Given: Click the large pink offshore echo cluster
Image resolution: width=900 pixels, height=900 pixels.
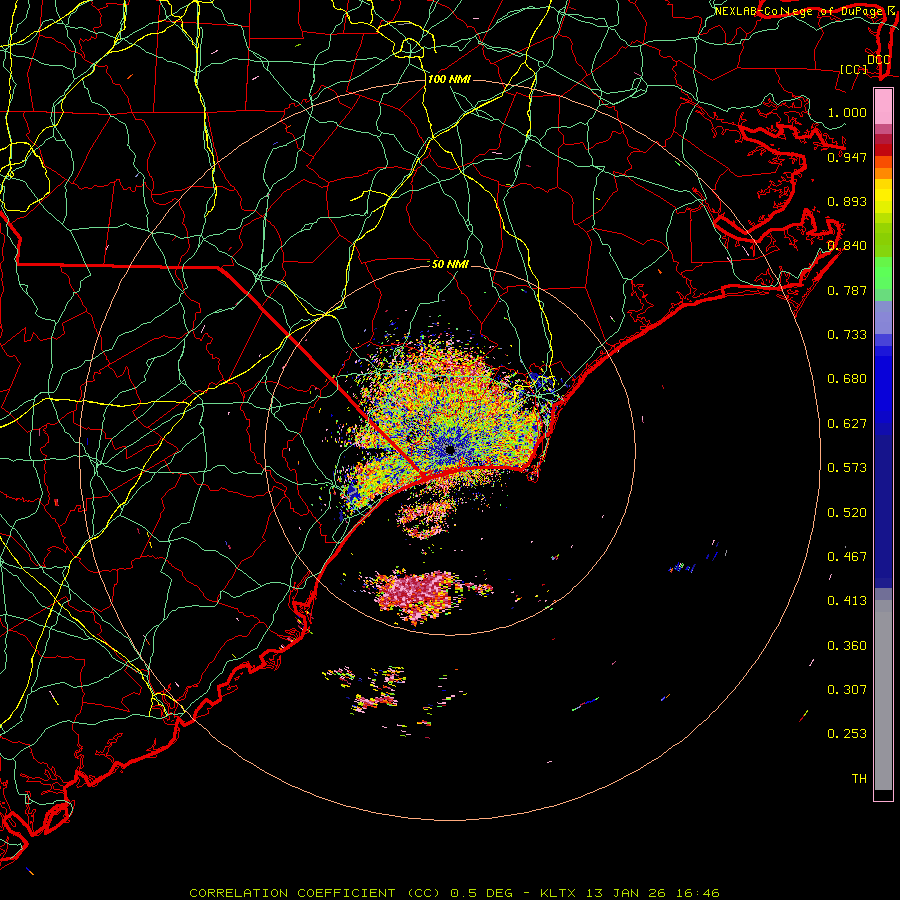Looking at the screenshot, I should coord(418,595).
